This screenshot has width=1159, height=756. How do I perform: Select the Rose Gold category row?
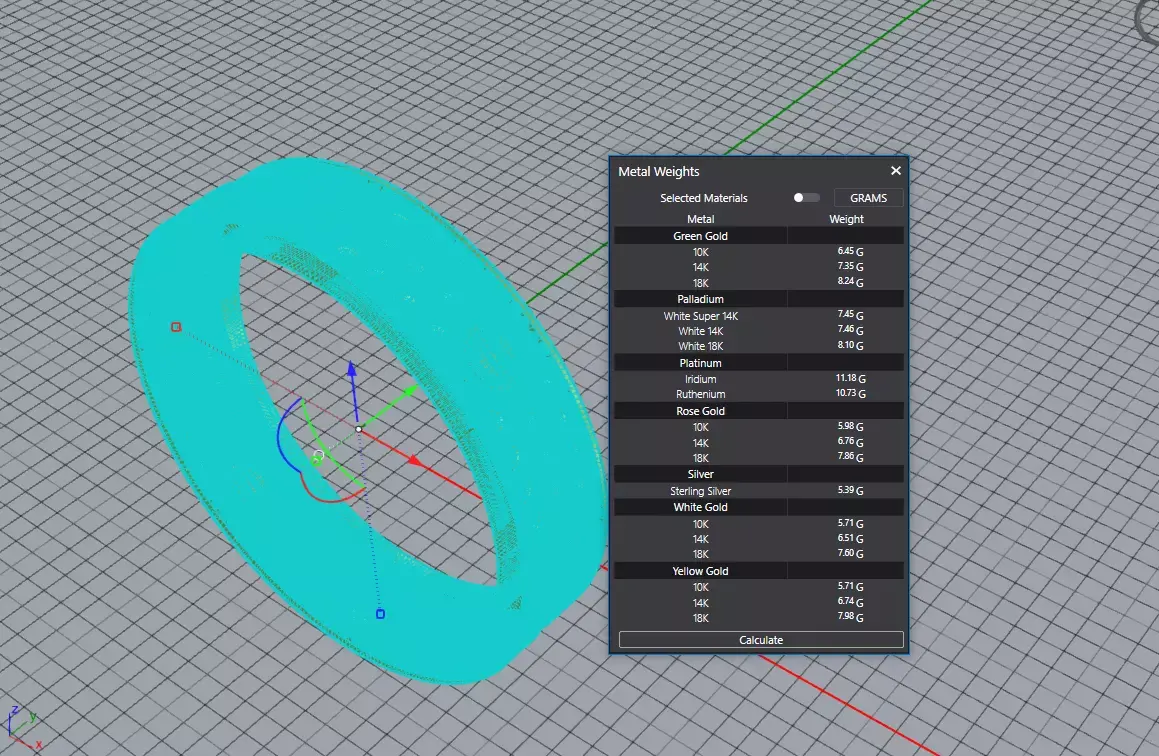click(758, 411)
